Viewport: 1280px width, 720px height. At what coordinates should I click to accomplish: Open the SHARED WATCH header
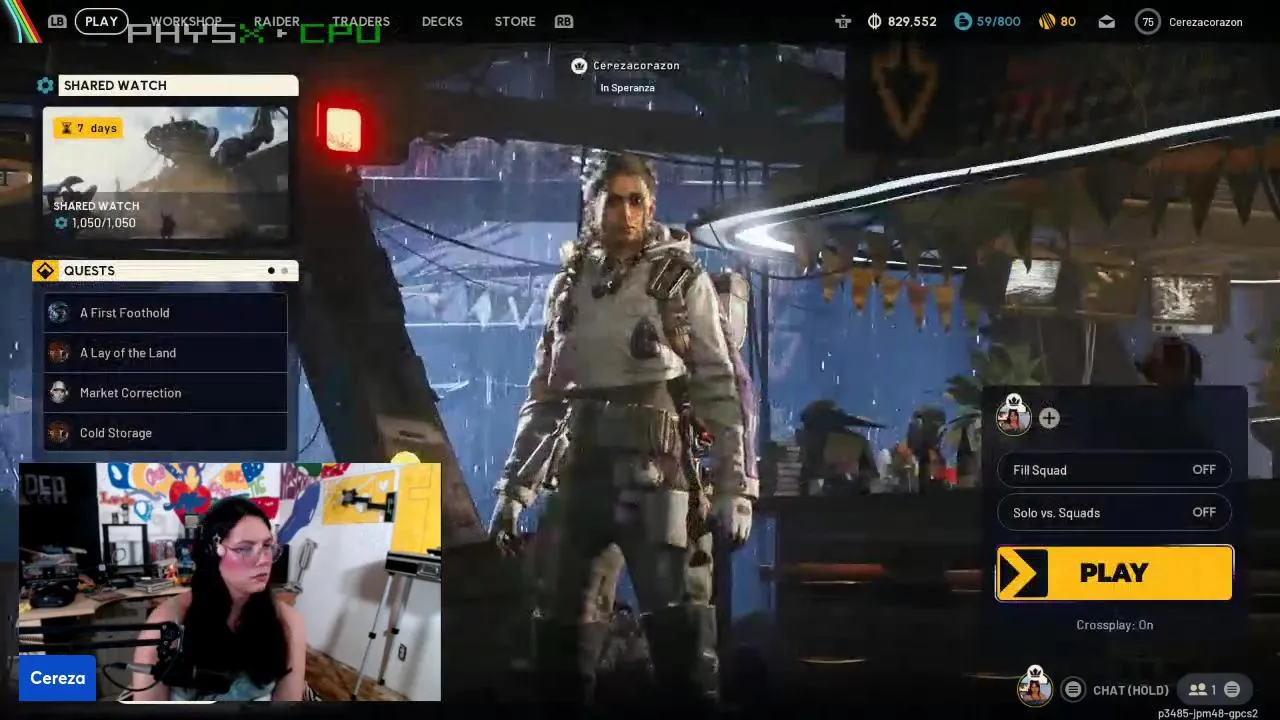(x=178, y=86)
